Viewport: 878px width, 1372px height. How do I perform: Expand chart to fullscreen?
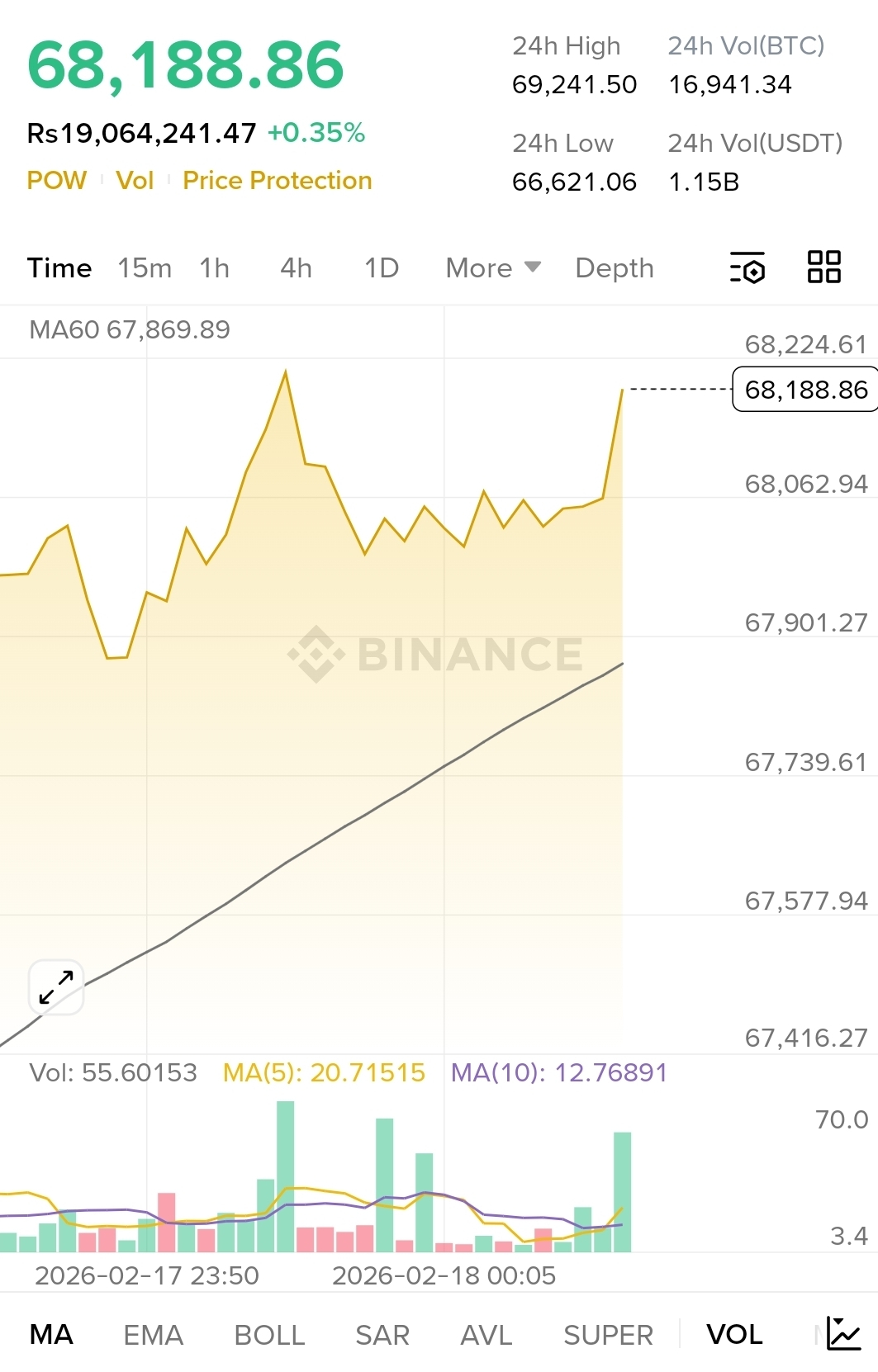(56, 986)
